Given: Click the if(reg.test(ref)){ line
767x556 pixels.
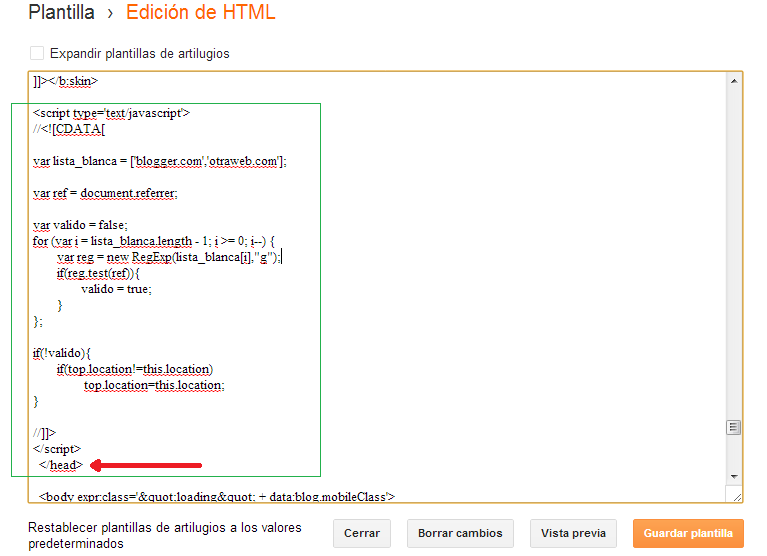Looking at the screenshot, I should (99, 273).
